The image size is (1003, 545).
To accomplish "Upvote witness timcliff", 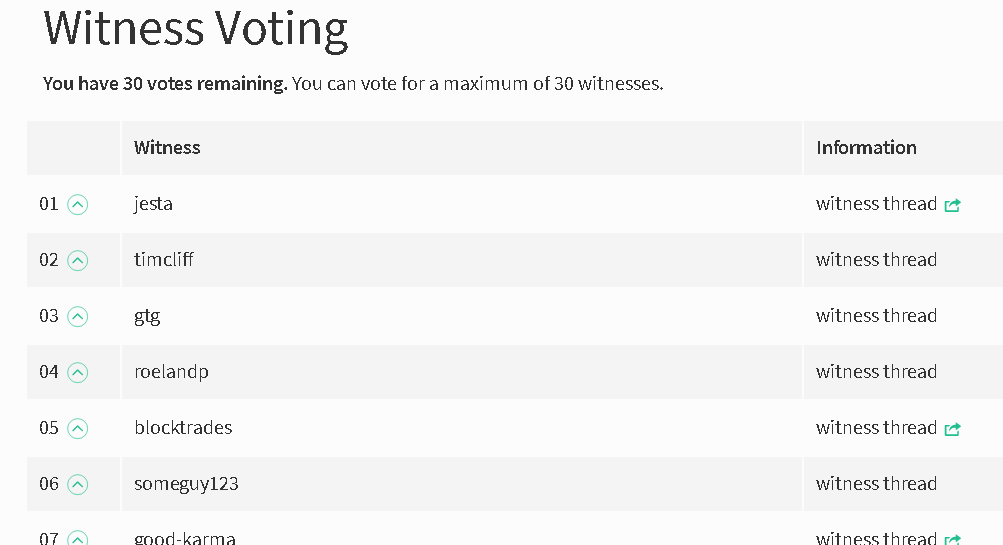I will [x=77, y=261].
